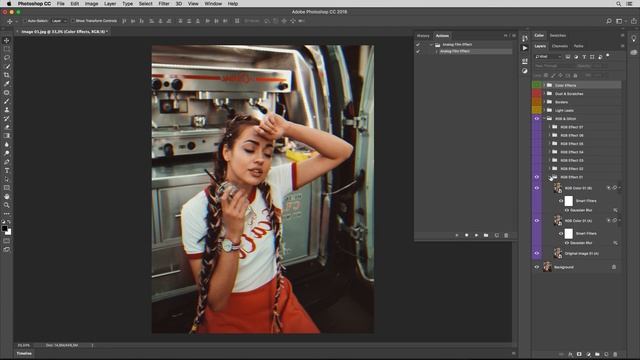The height and width of the screenshot is (360, 640).
Task: Select the Crop tool
Action: tap(7, 75)
